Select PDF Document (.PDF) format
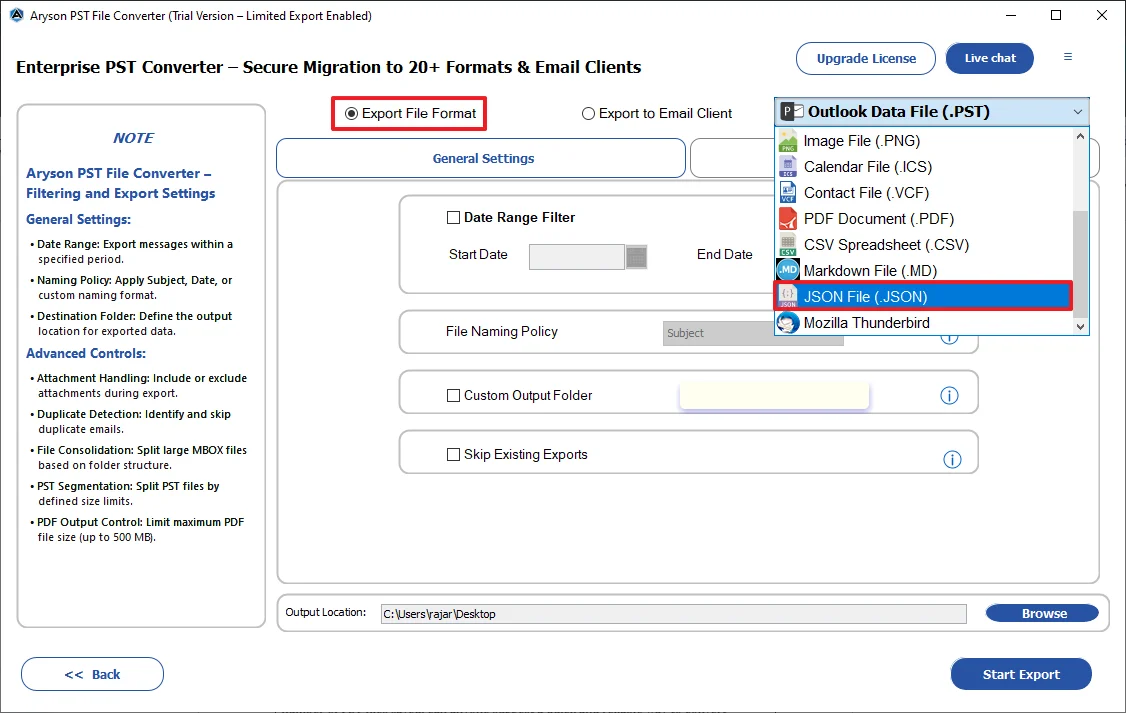Viewport: 1126px width, 713px height. coord(923,218)
